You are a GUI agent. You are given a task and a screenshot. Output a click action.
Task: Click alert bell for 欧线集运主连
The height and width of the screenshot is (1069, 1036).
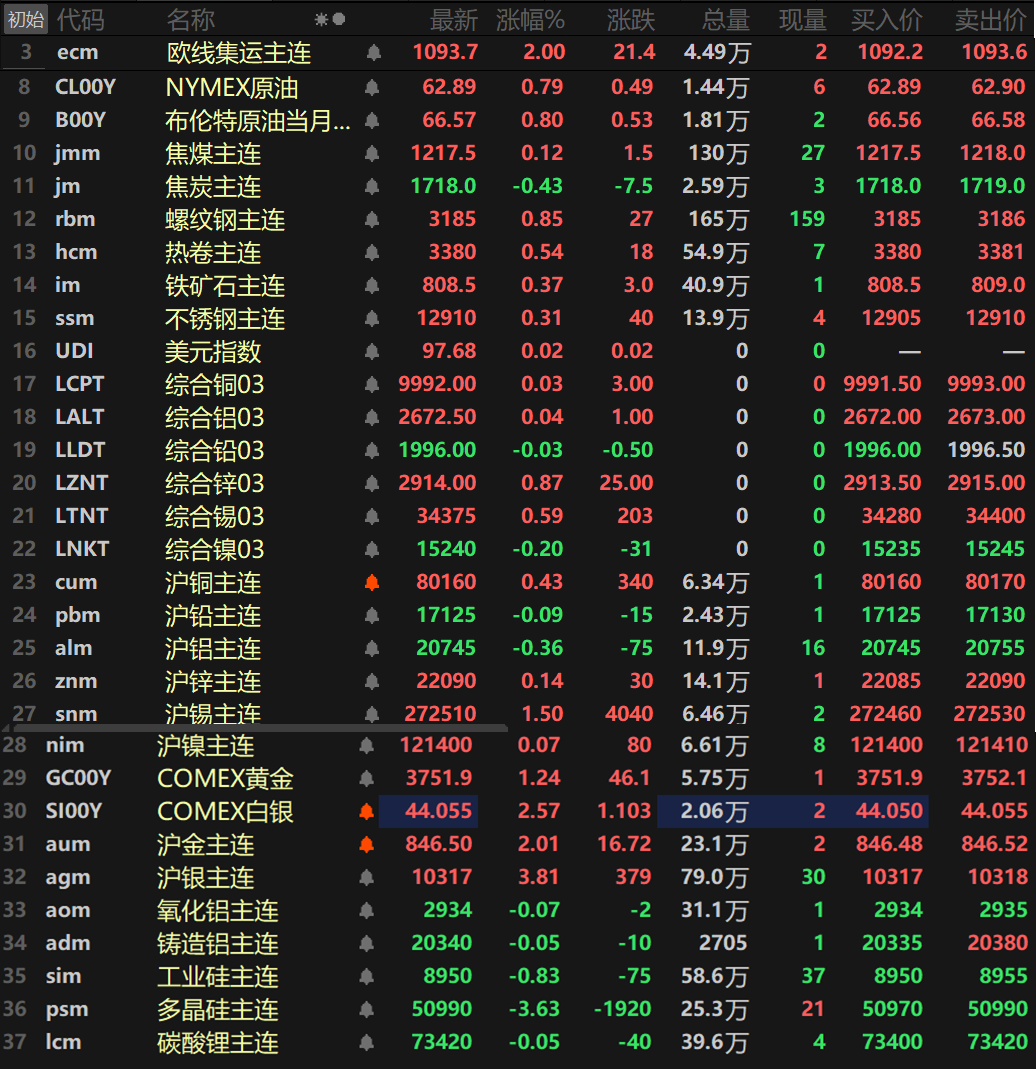coord(372,52)
